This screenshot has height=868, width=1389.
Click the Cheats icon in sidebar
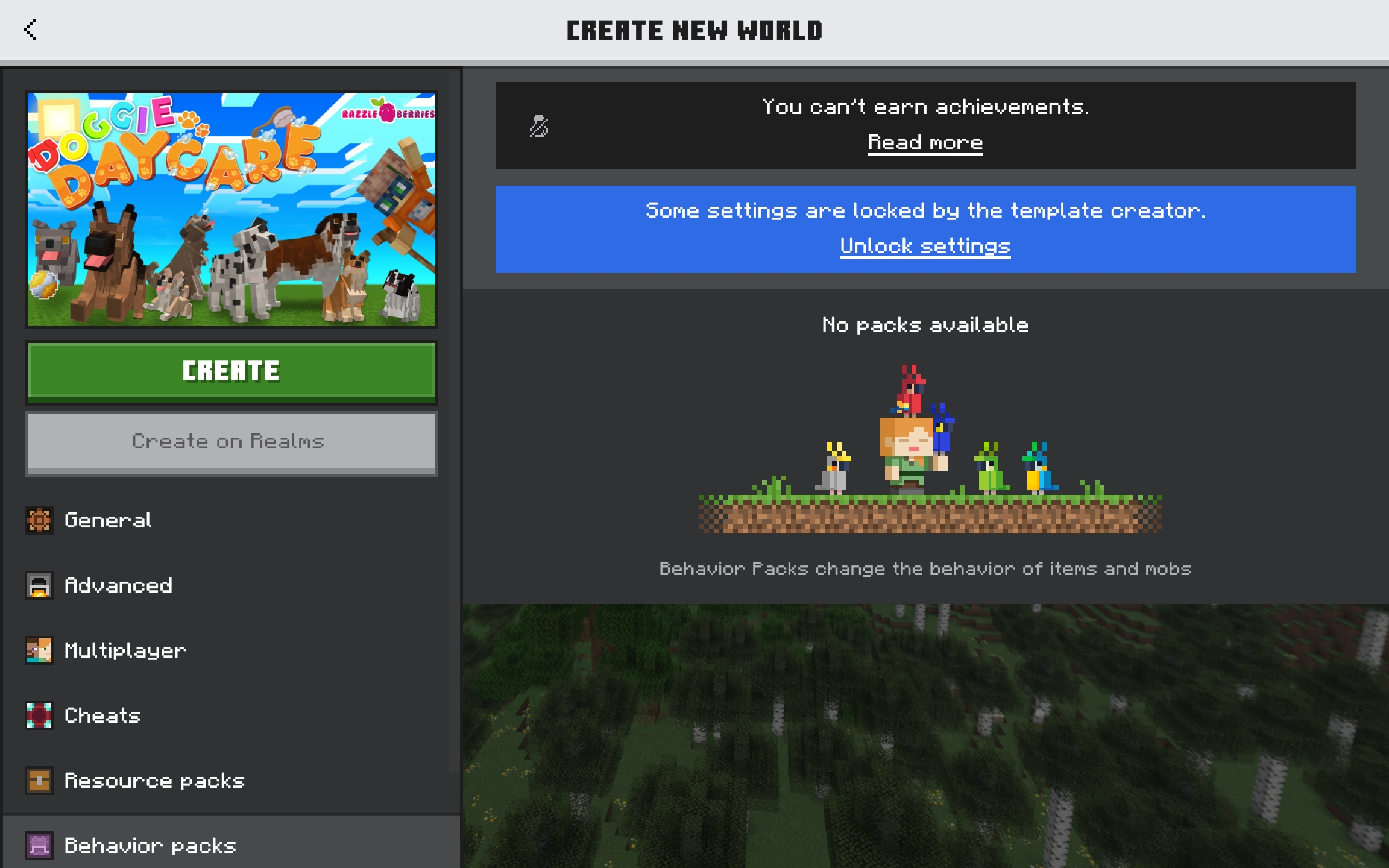click(39, 715)
